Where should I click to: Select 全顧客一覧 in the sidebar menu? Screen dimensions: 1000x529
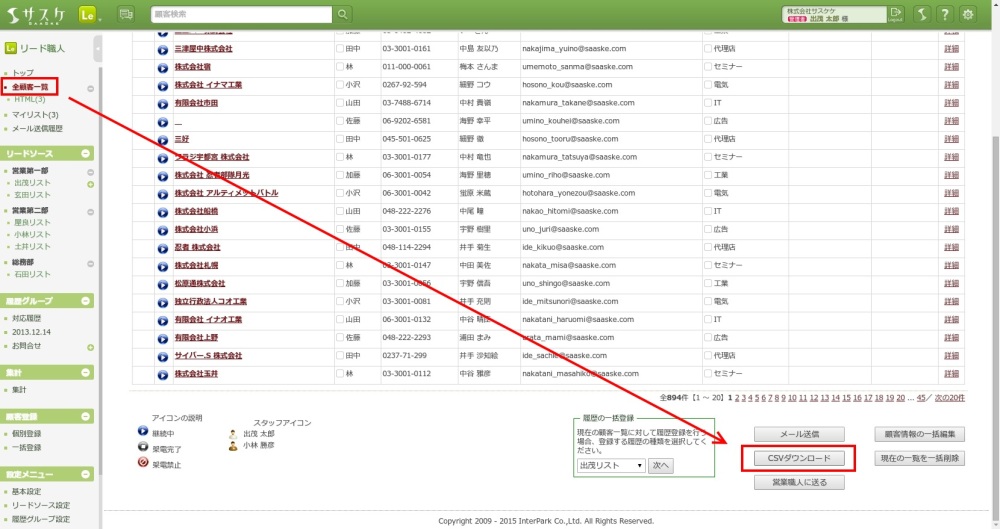coord(30,87)
